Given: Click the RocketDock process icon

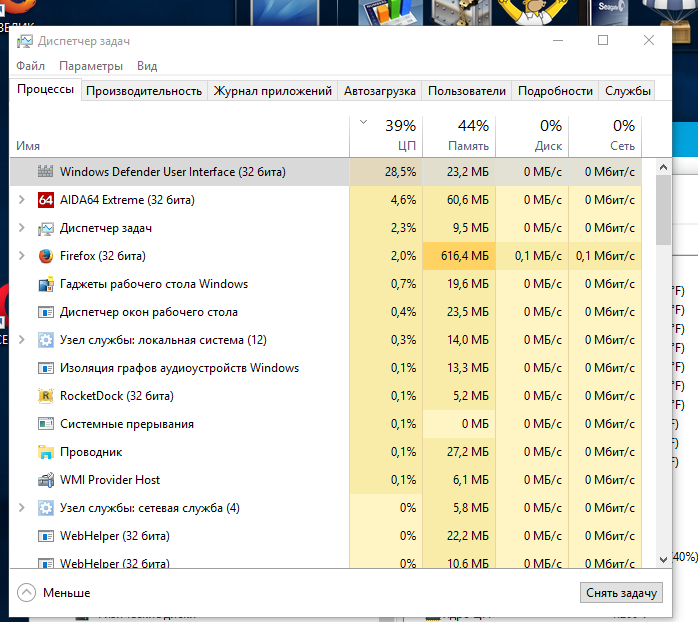Looking at the screenshot, I should coord(45,396).
